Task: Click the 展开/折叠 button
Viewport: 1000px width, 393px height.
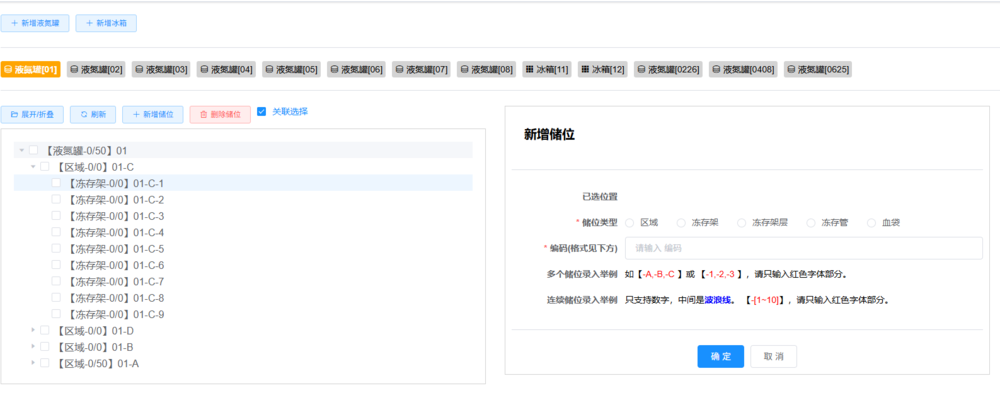Action: pos(32,115)
